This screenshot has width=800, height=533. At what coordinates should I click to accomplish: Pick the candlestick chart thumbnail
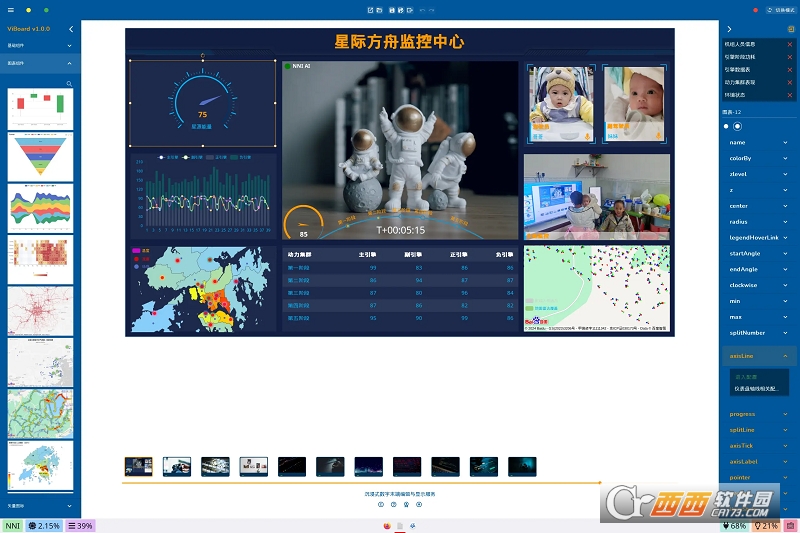[x=40, y=108]
